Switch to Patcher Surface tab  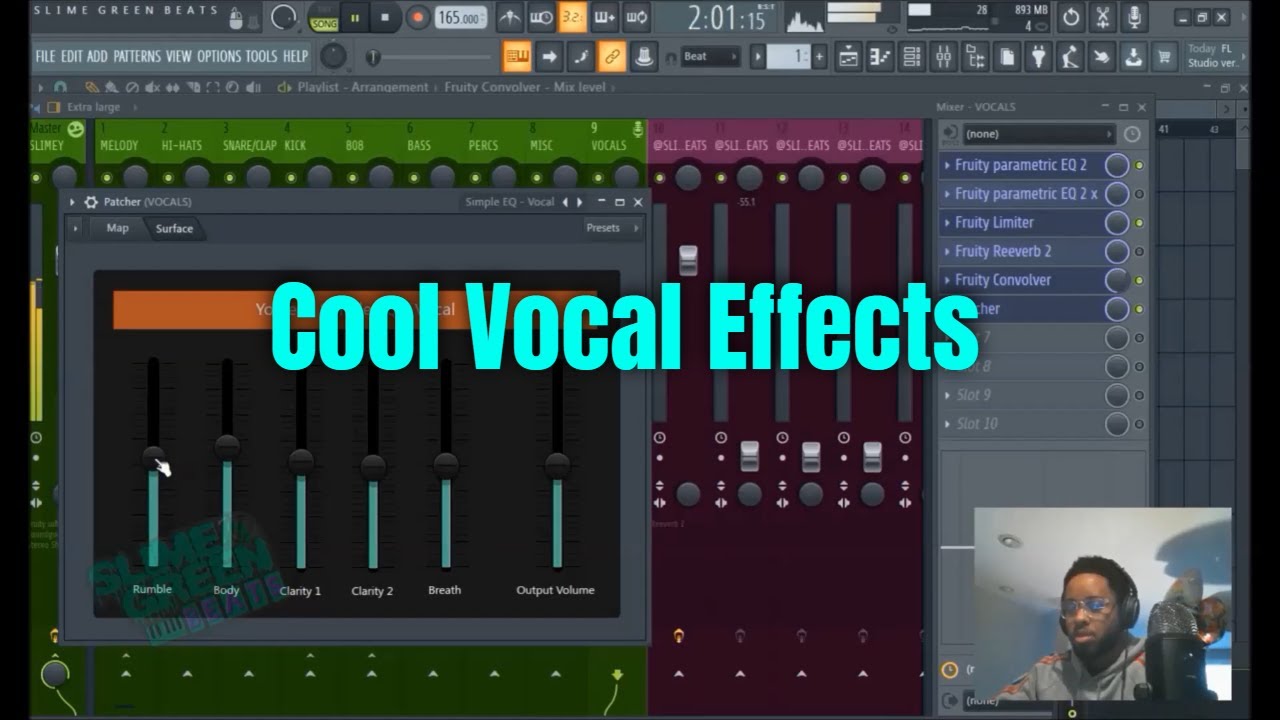pos(174,229)
